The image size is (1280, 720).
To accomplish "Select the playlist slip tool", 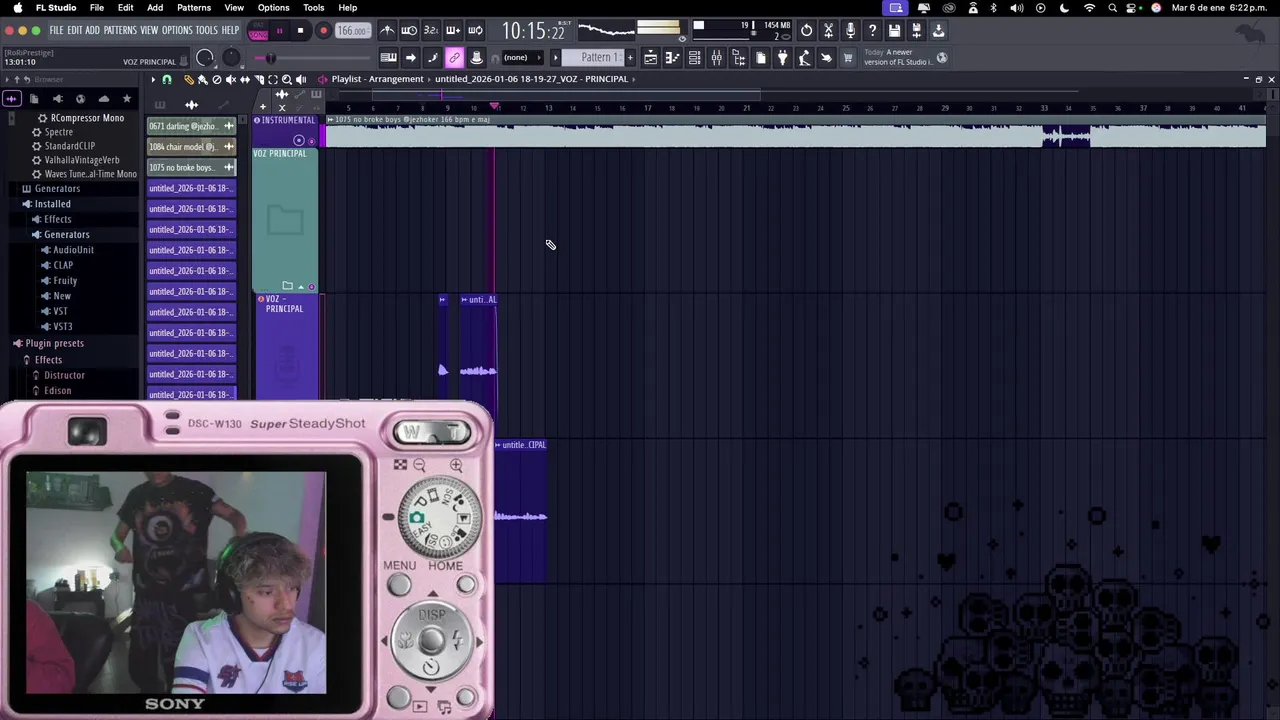I will (x=245, y=79).
